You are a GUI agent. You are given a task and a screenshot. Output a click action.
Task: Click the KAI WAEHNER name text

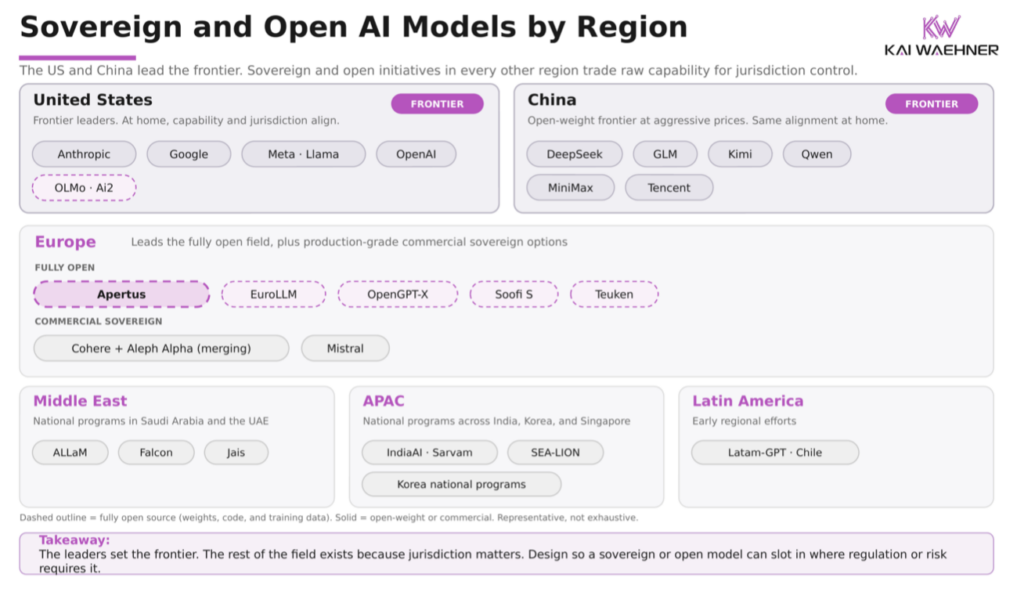pyautogui.click(x=941, y=50)
